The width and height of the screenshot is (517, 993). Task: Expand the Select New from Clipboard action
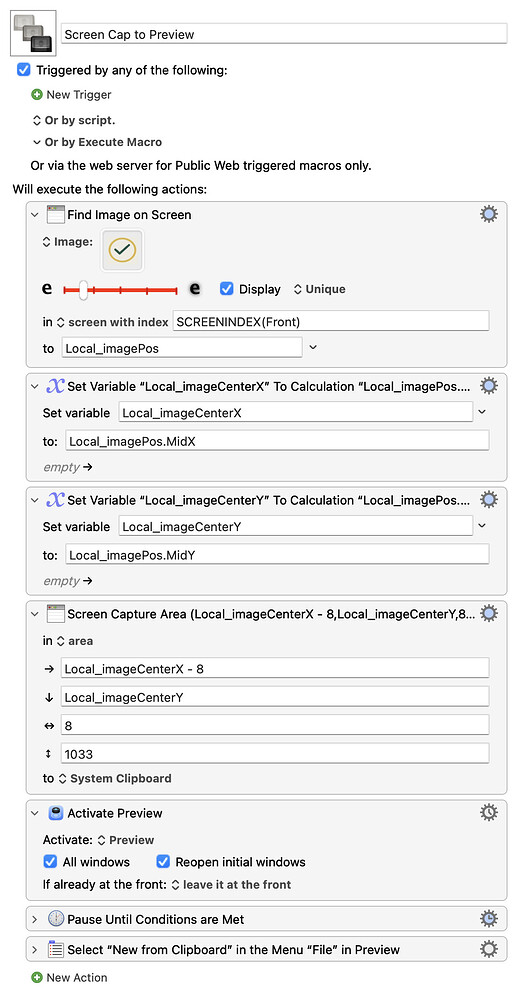click(x=35, y=949)
